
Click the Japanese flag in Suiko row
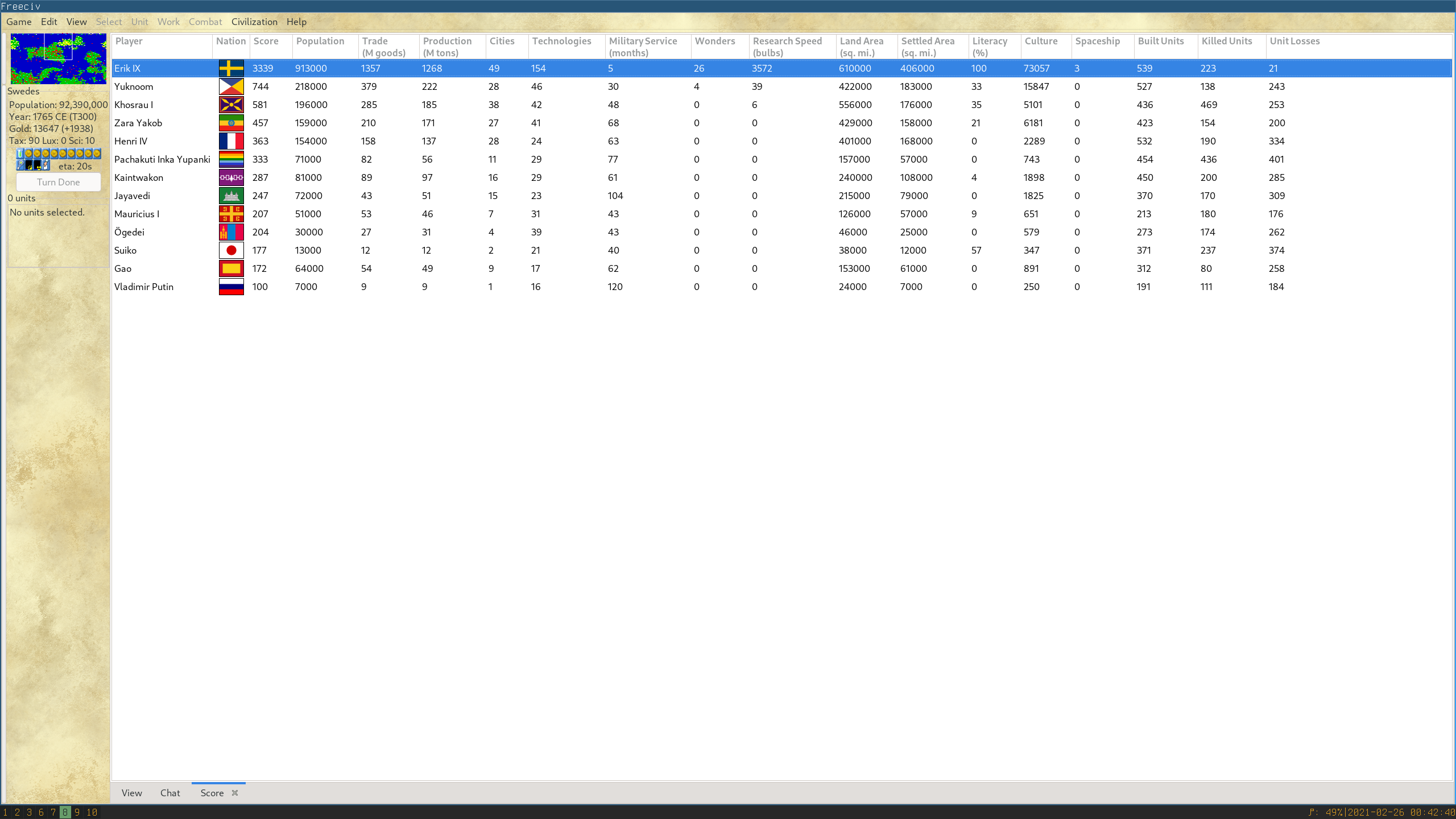click(x=231, y=250)
